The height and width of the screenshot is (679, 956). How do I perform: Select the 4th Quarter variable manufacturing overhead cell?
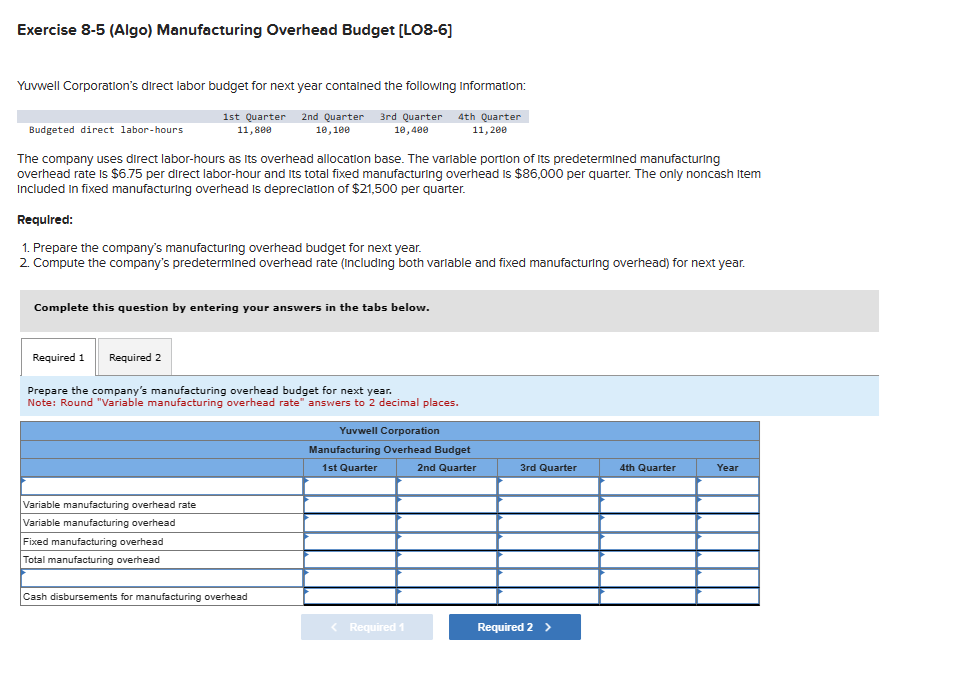[646, 522]
